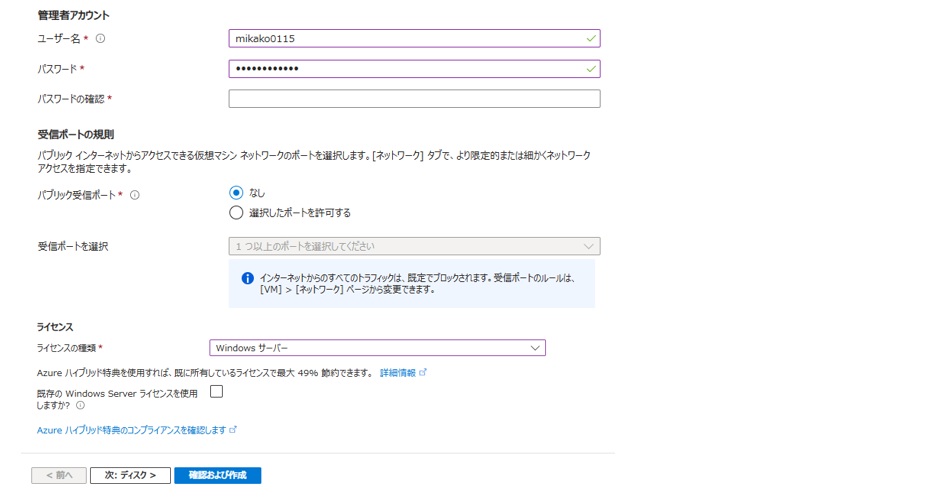Select 選択したポートを許可する radio option
Image resolution: width=941 pixels, height=501 pixels.
point(236,212)
